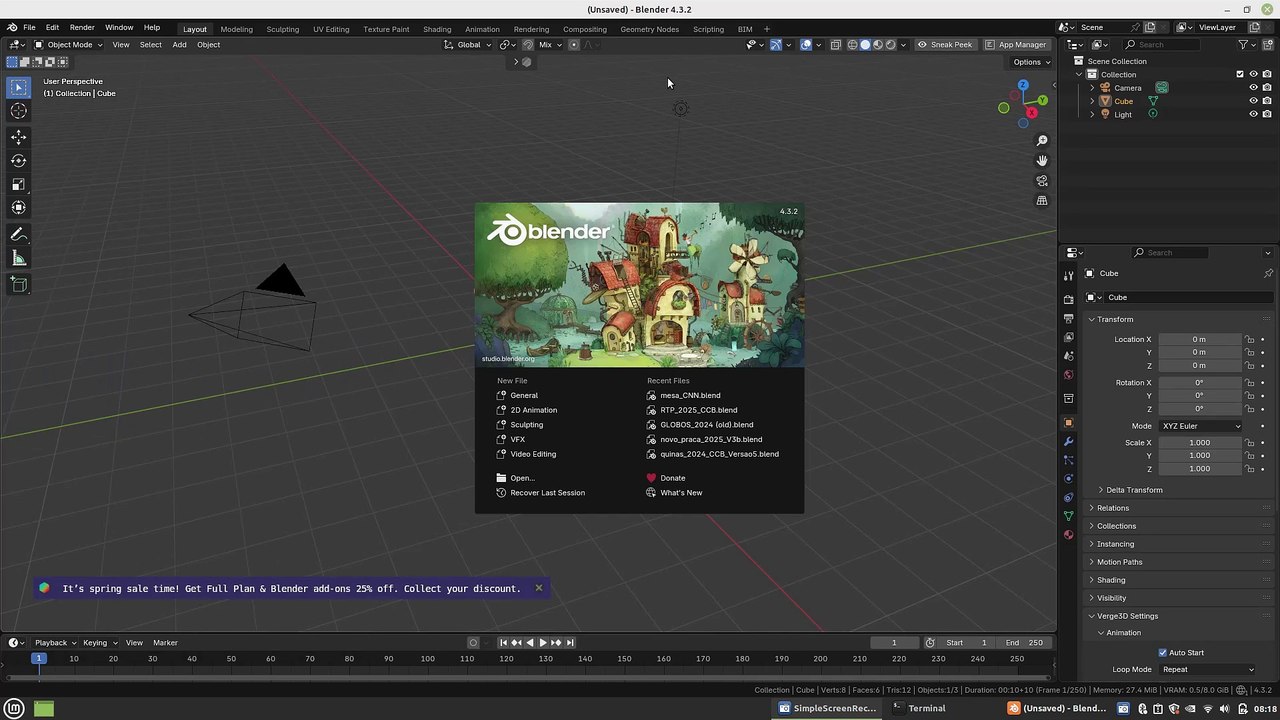Hide Light in viewport via eye icon
The width and height of the screenshot is (1280, 720).
(x=1253, y=114)
